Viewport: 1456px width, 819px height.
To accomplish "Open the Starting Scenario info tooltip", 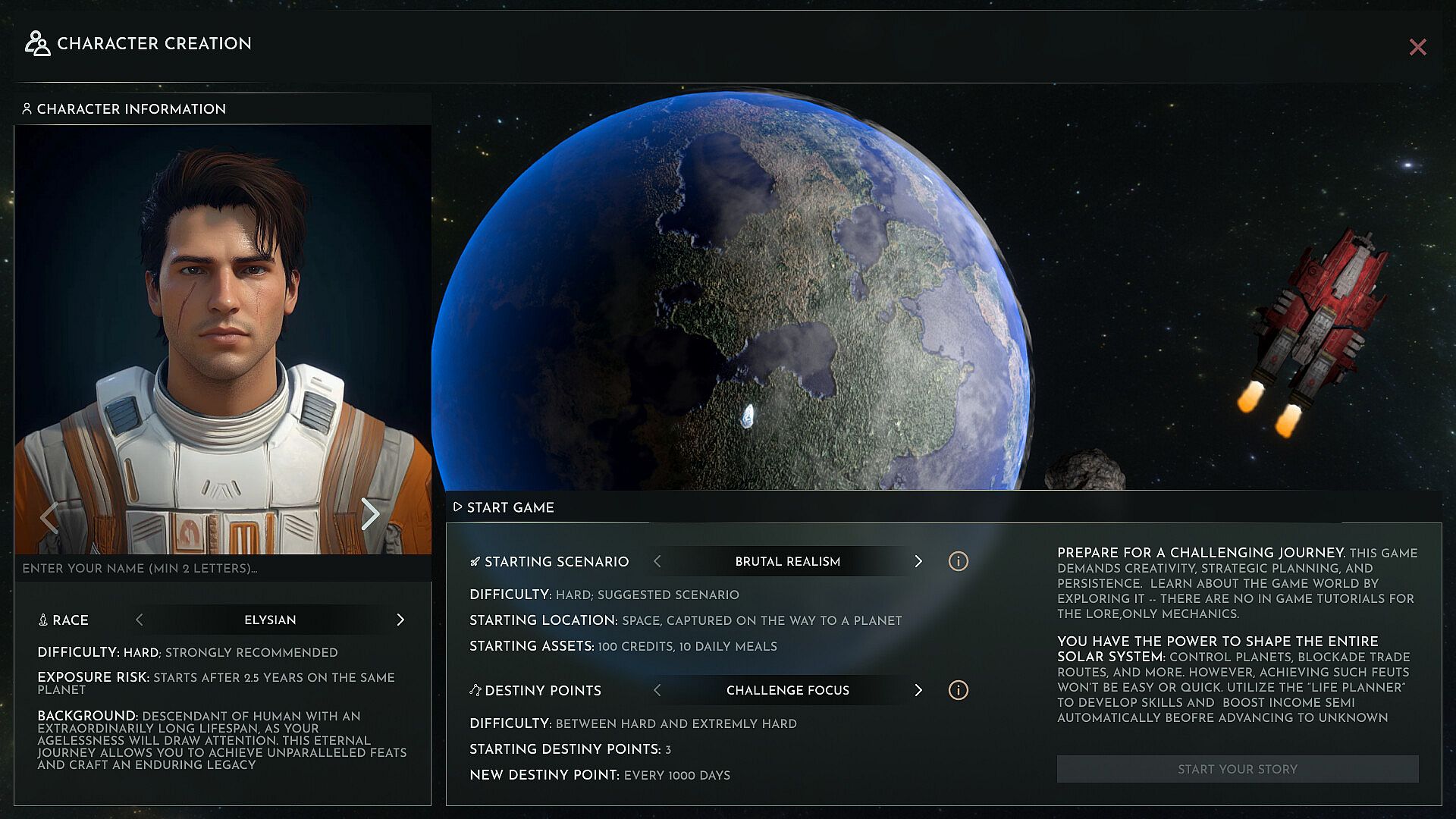I will point(958,561).
